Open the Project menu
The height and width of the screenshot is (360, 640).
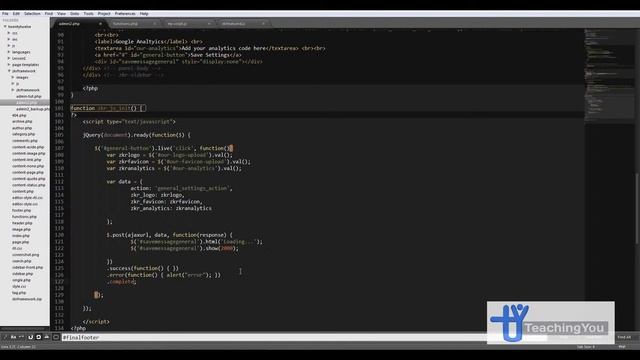[104, 13]
